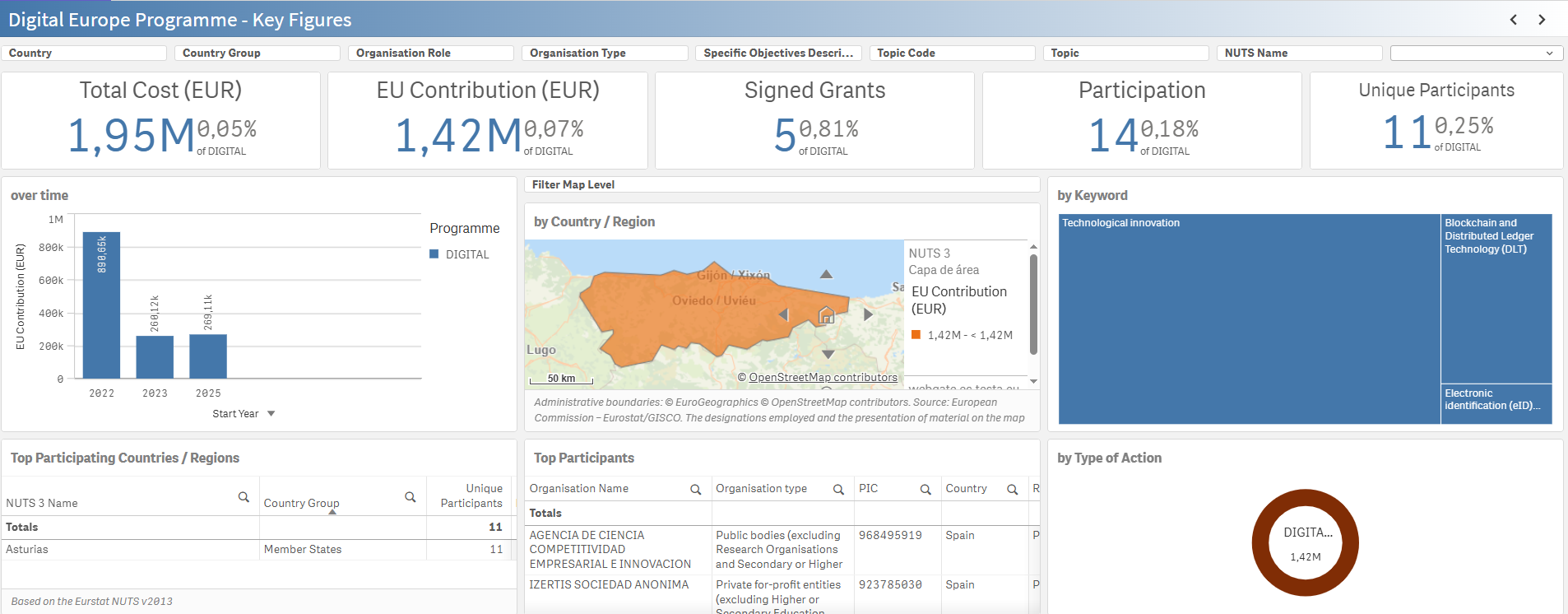Reset map view with home icon
This screenshot has height=614, width=1568.
coord(826,314)
